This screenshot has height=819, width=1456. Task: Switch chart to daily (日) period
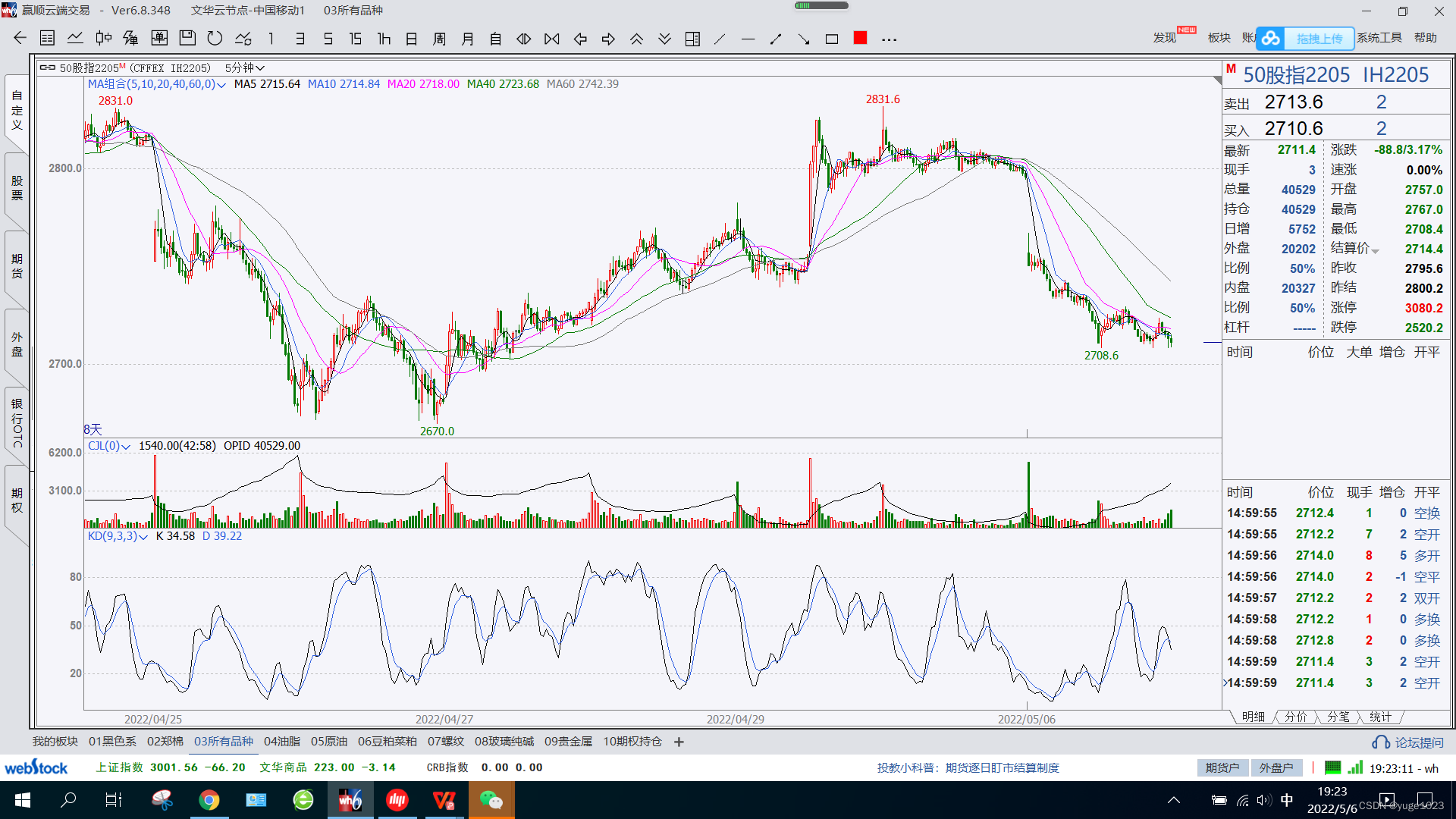coord(412,39)
